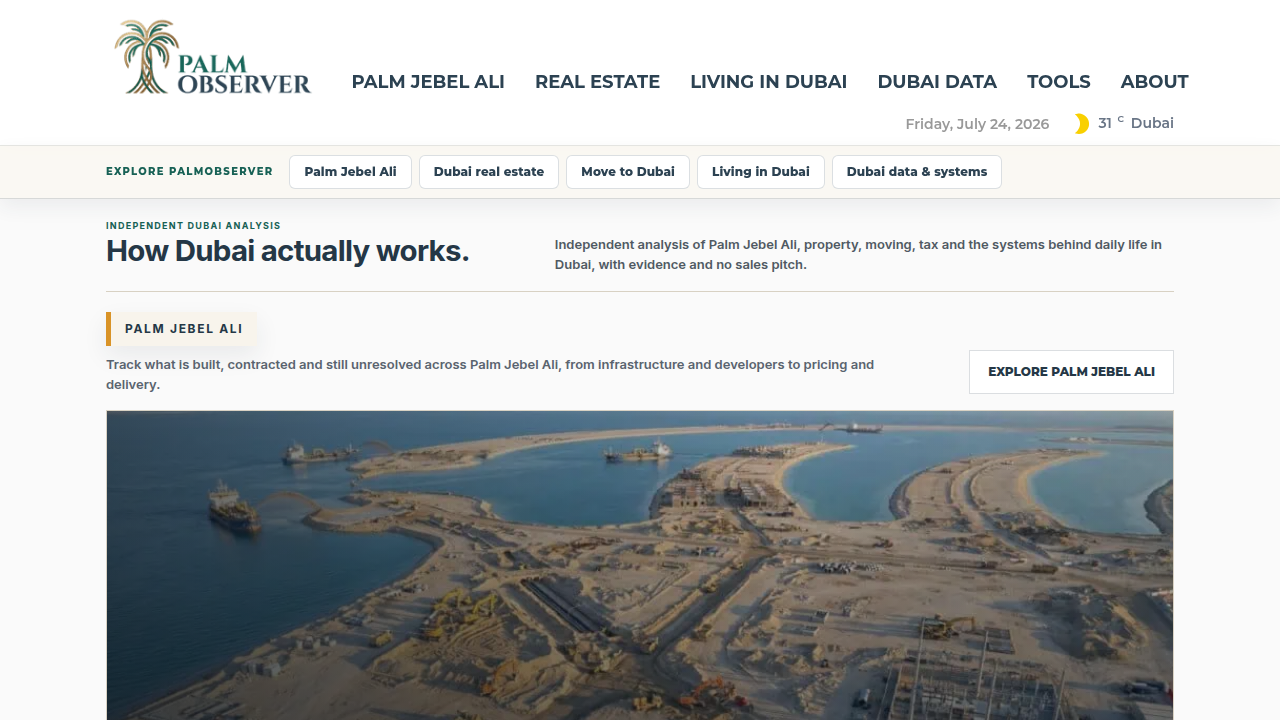Click the 'Track what is built' description
This screenshot has height=720, width=1280.
pos(490,374)
